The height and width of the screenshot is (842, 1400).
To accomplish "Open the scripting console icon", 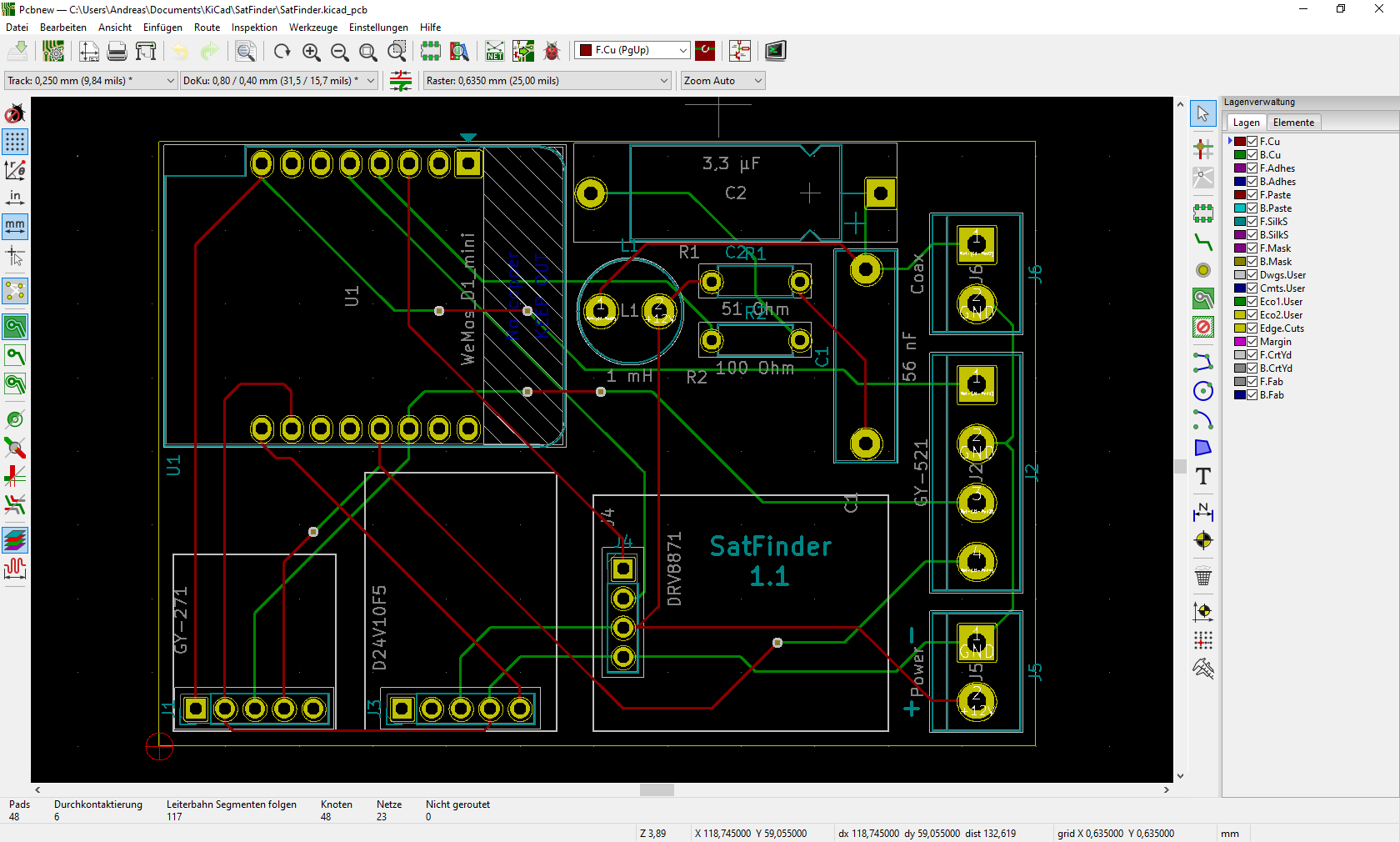I will coord(775,52).
